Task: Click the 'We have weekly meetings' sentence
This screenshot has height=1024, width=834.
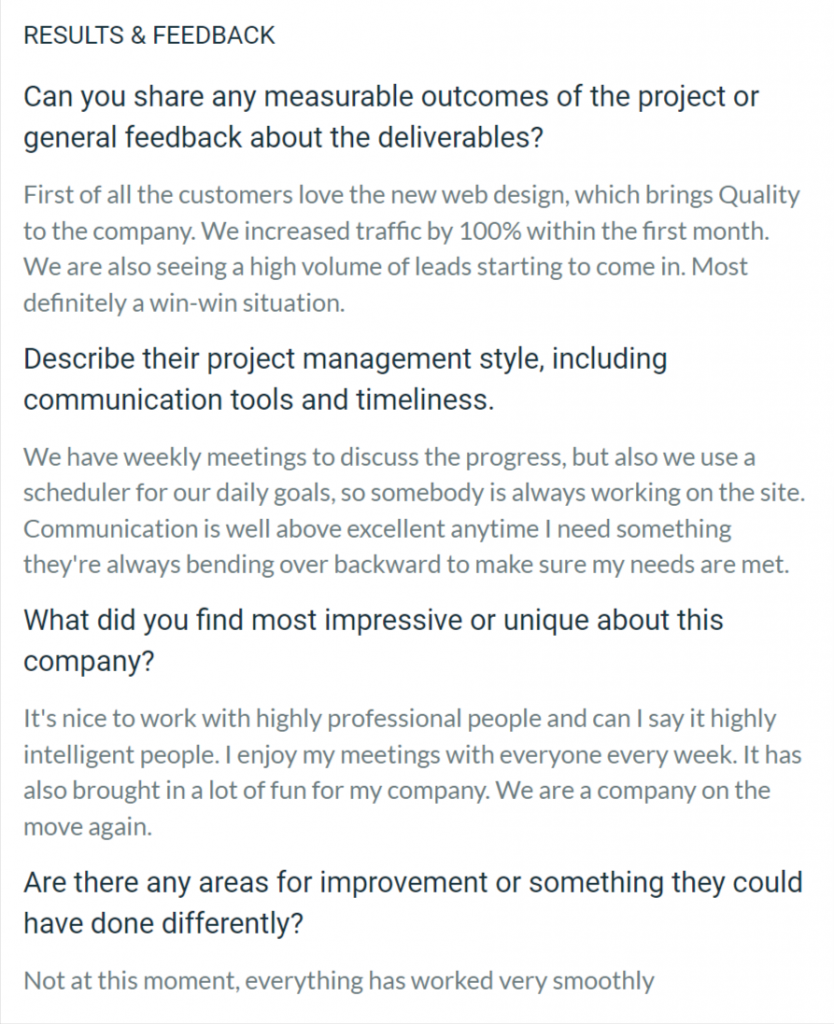Action: click(x=389, y=457)
